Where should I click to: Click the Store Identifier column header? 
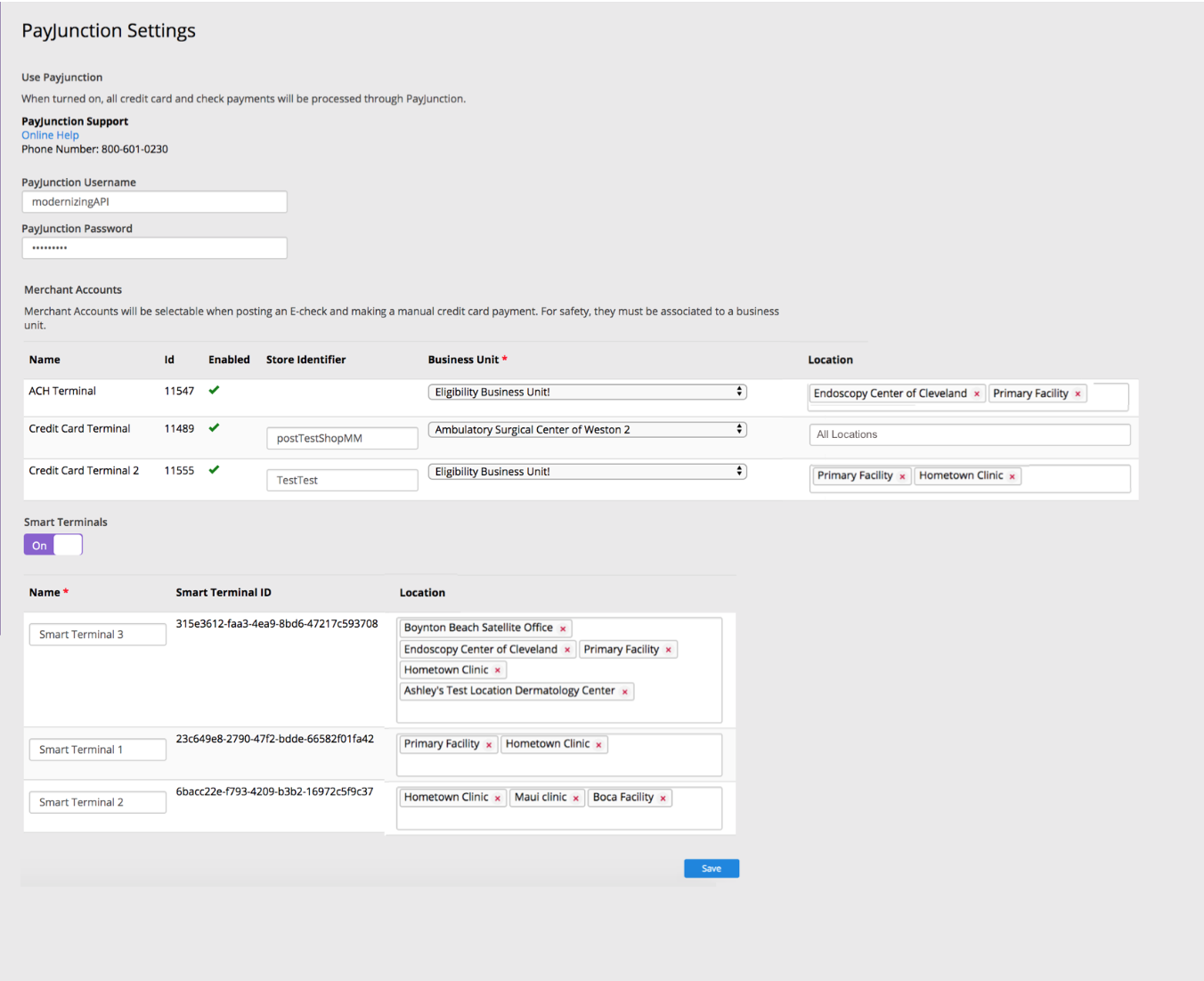[305, 360]
